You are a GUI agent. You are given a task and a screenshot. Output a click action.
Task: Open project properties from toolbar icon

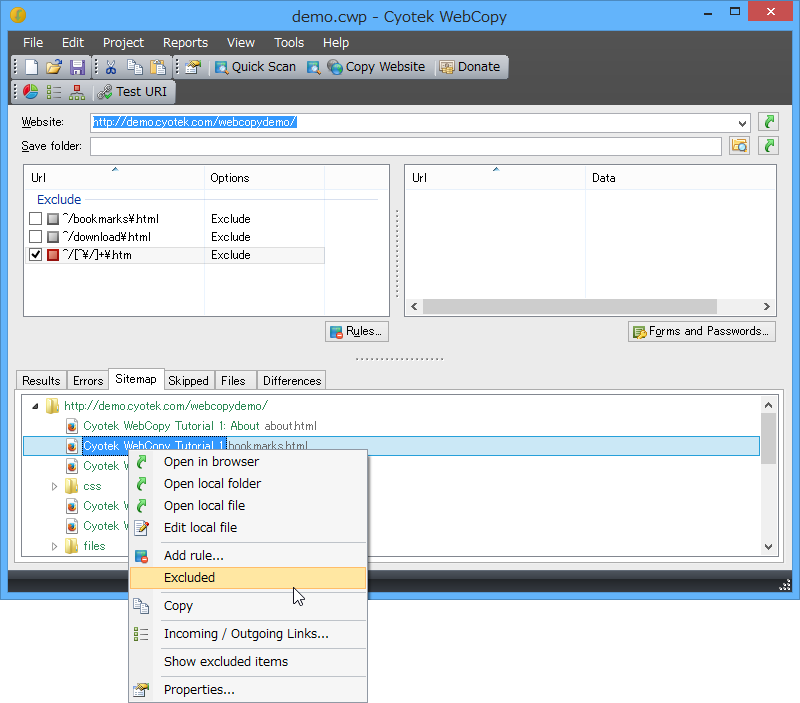pyautogui.click(x=193, y=67)
